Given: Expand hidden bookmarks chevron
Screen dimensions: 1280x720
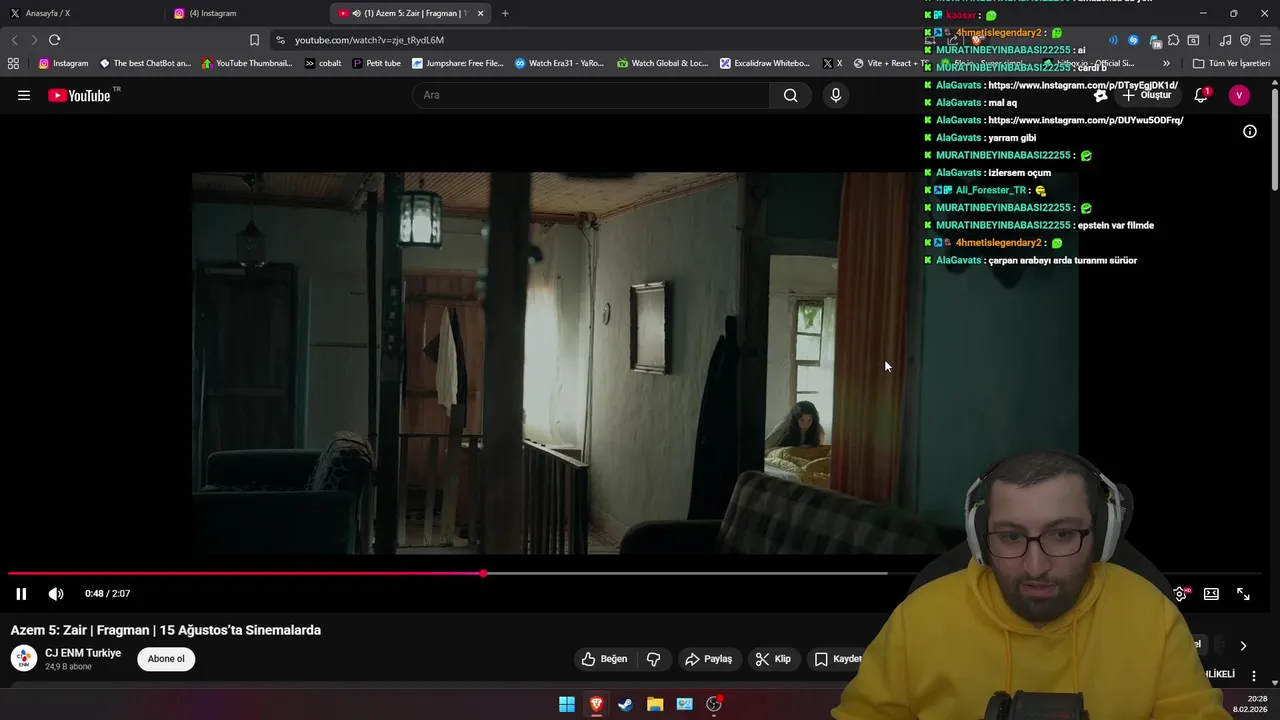Looking at the screenshot, I should (1166, 63).
